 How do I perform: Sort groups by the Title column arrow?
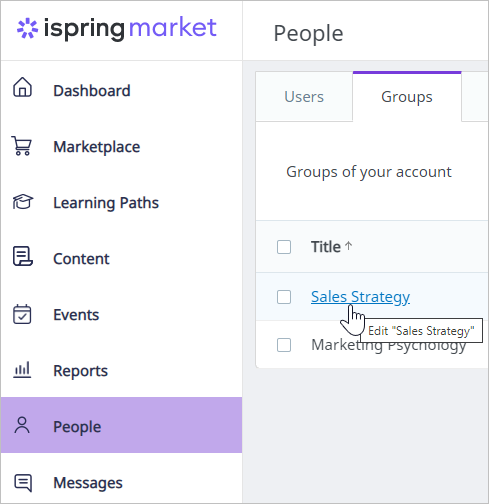coord(349,246)
